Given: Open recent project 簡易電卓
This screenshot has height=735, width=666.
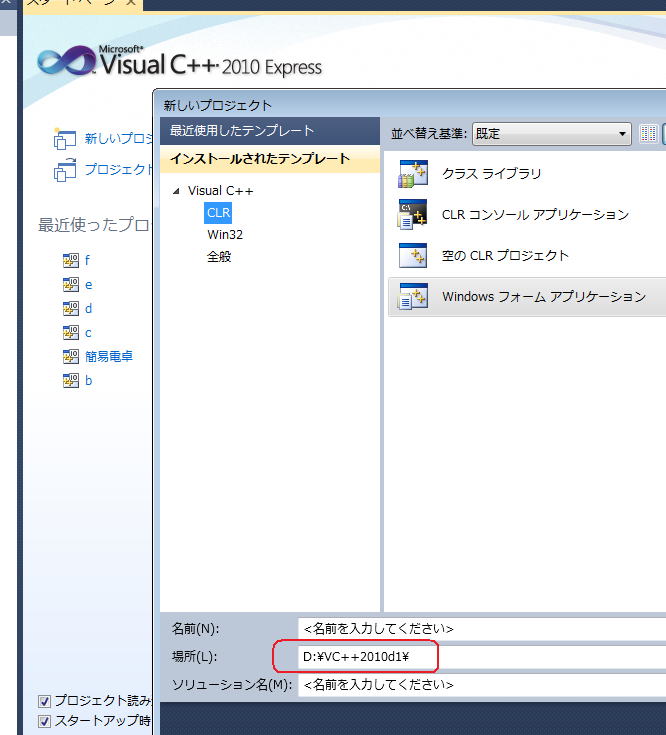Looking at the screenshot, I should pos(109,356).
